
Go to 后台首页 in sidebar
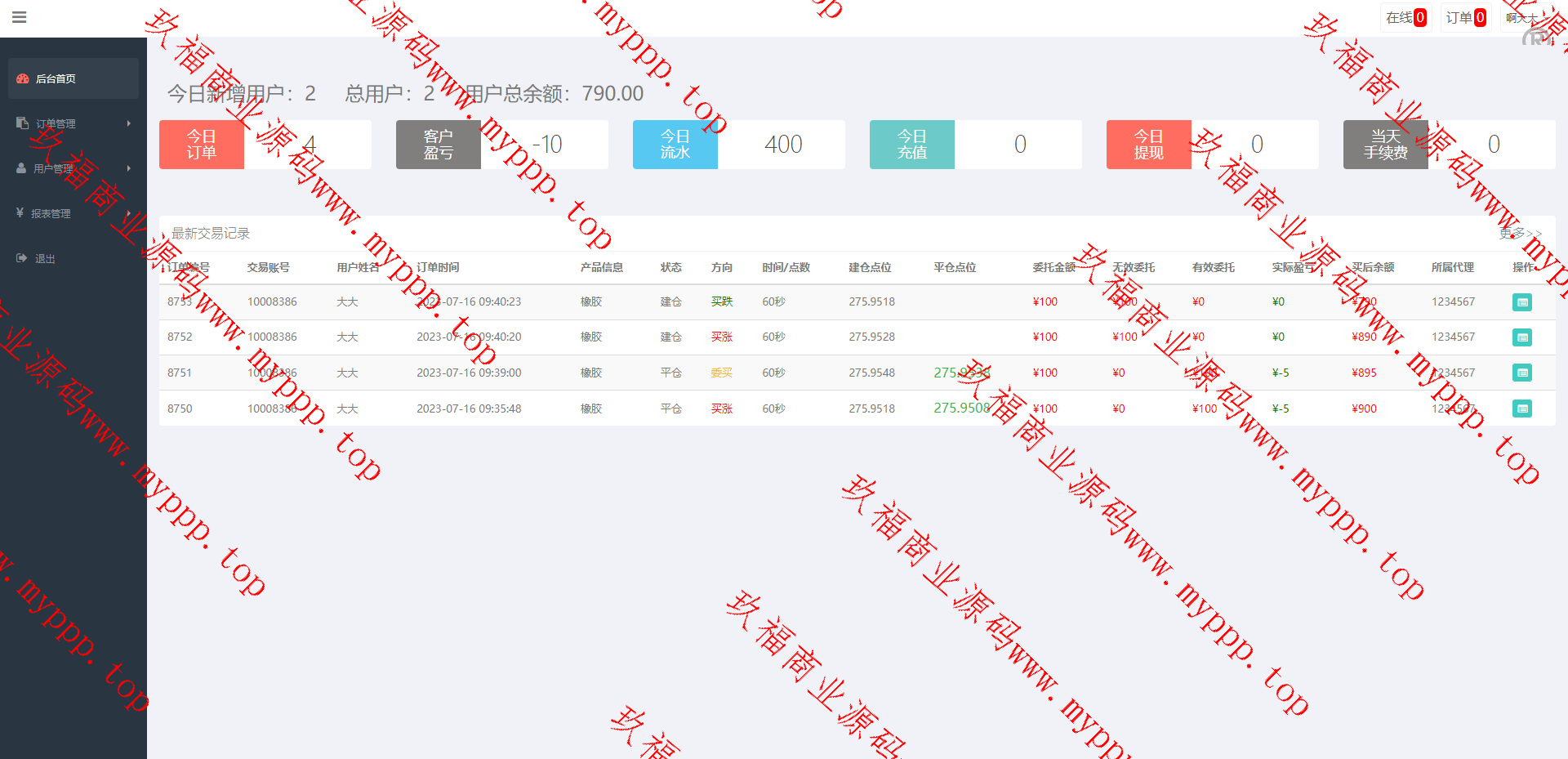[56, 79]
